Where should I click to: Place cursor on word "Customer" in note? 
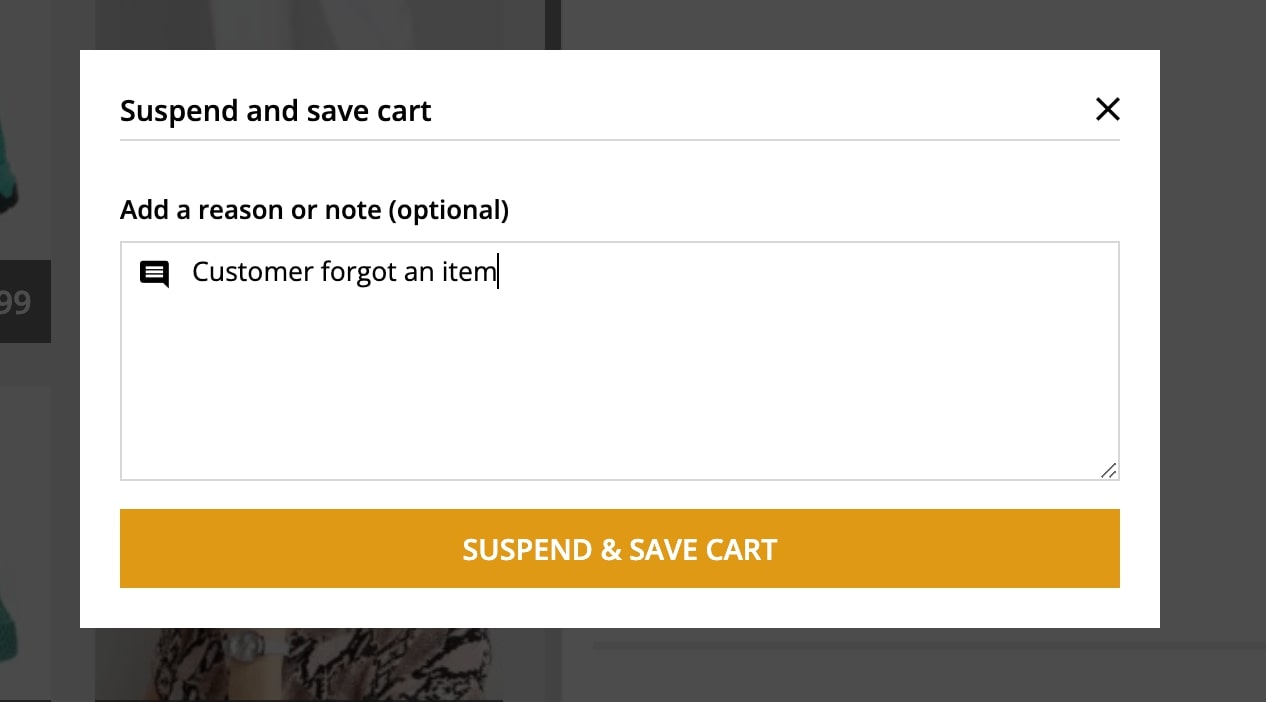point(252,272)
